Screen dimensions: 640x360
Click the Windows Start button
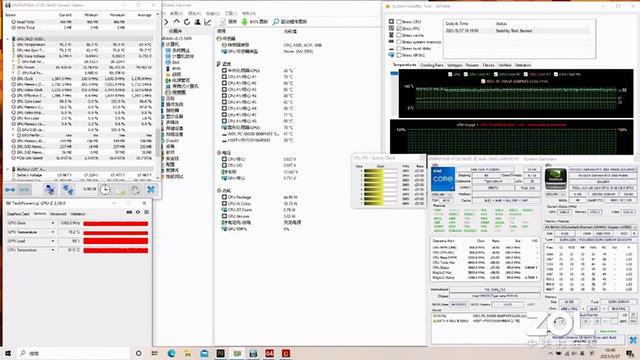click(x=8, y=353)
